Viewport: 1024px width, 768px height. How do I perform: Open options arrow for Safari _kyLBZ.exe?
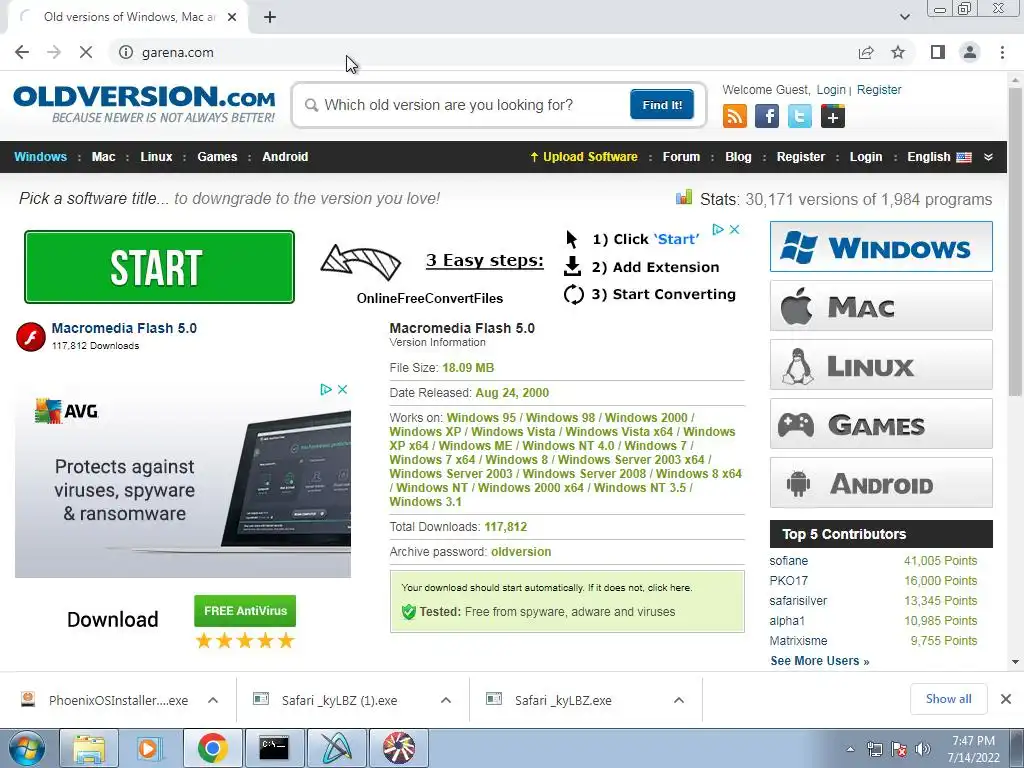(x=679, y=700)
